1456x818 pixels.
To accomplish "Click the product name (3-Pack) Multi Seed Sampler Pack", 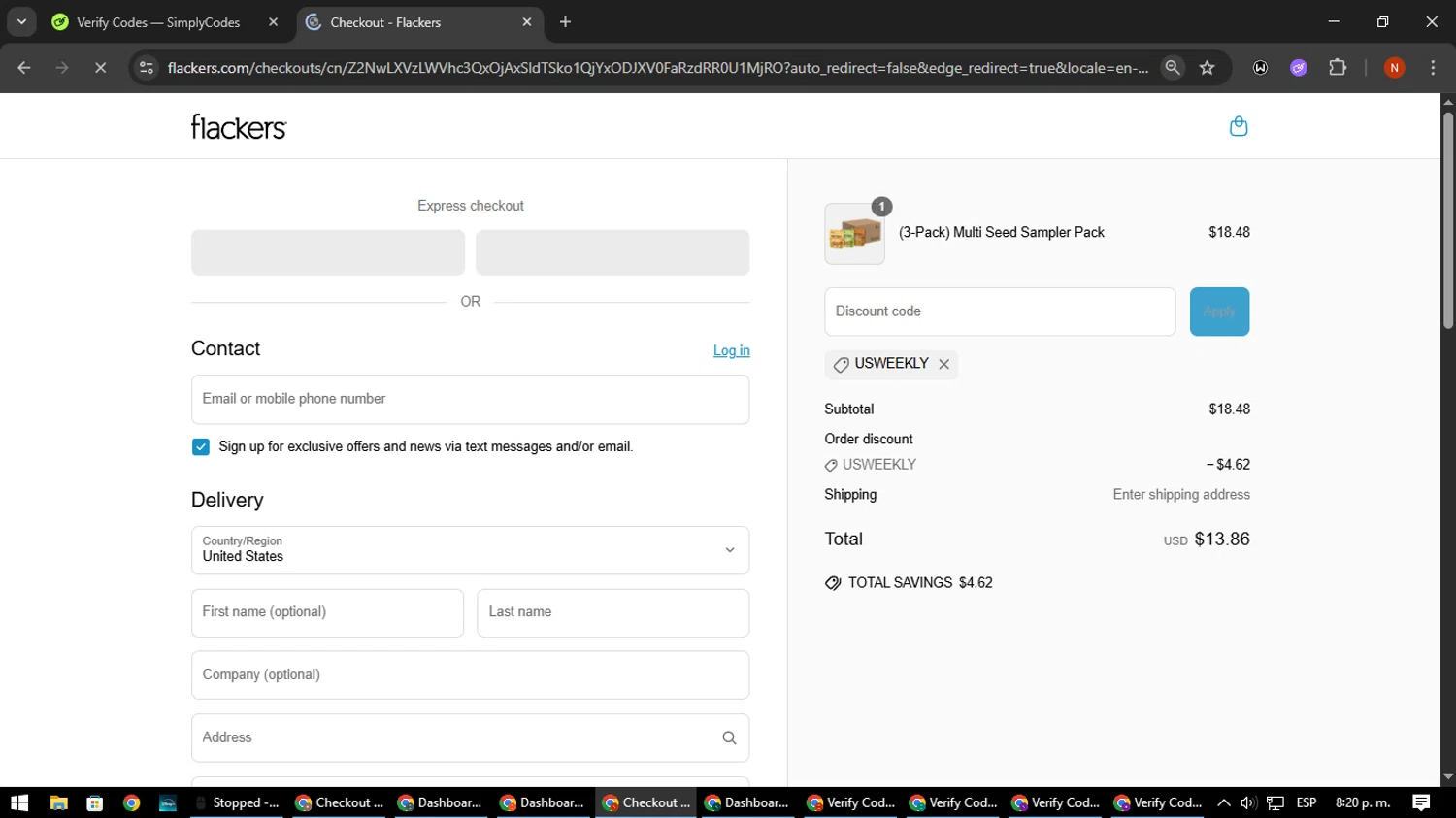I will click(x=1002, y=233).
